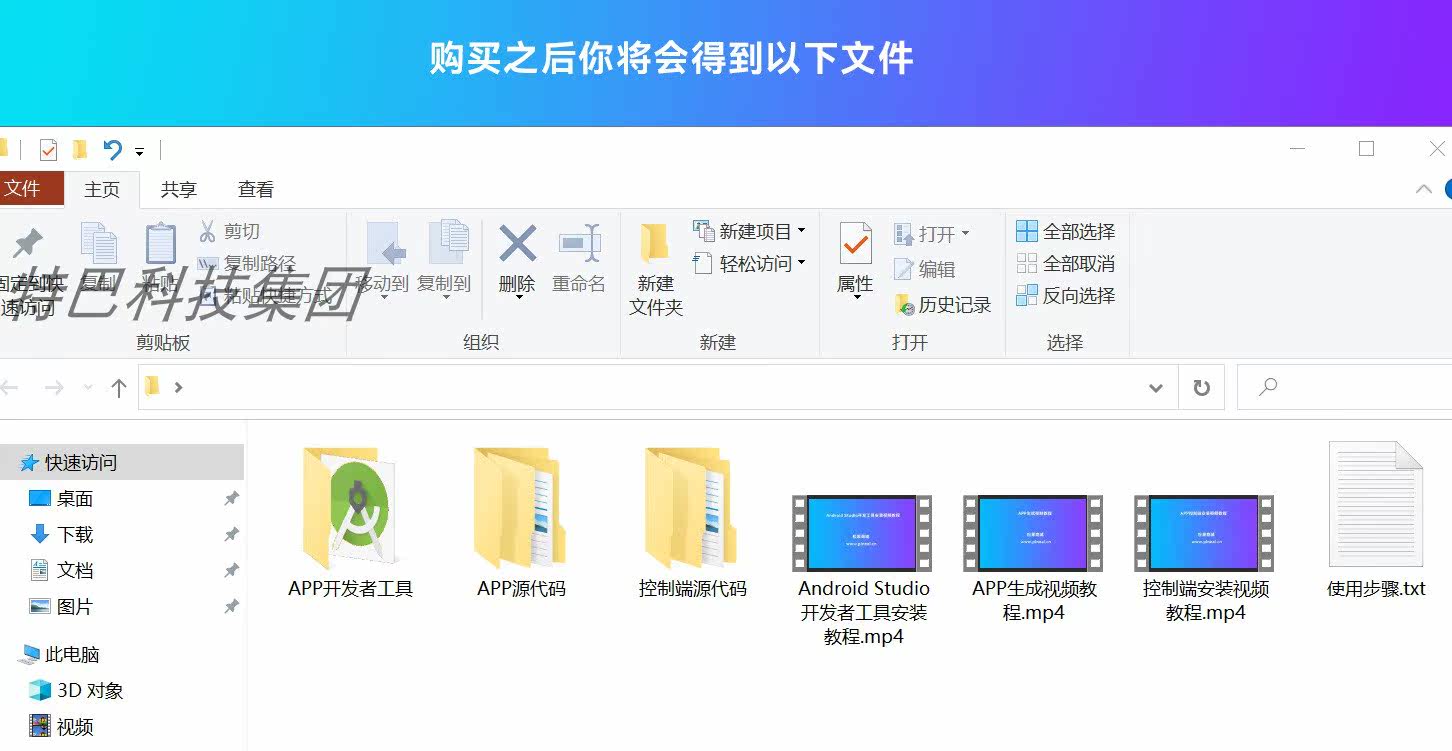Expand the 打开 dropdown arrow
Screen dimensions: 1452x751
click(x=965, y=234)
